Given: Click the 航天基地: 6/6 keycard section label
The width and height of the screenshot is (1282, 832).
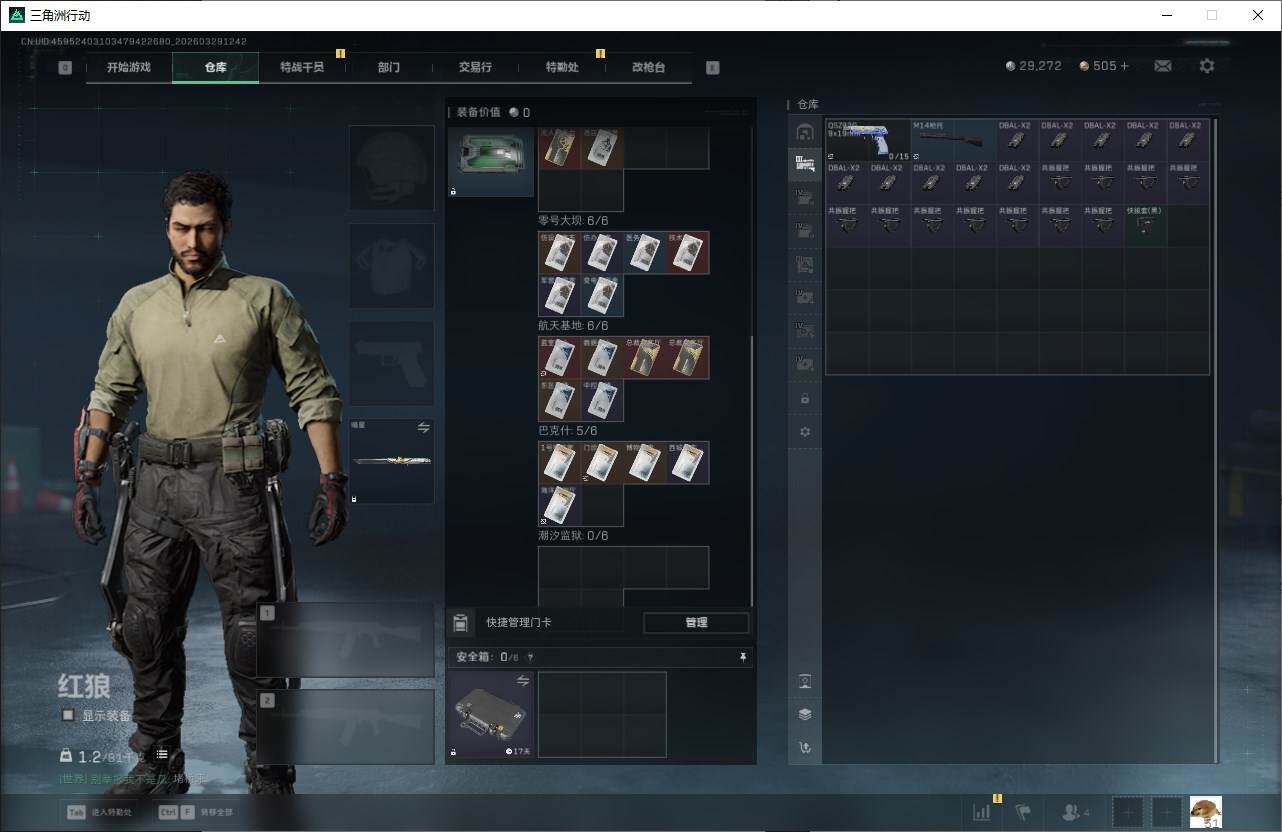Looking at the screenshot, I should [x=573, y=325].
